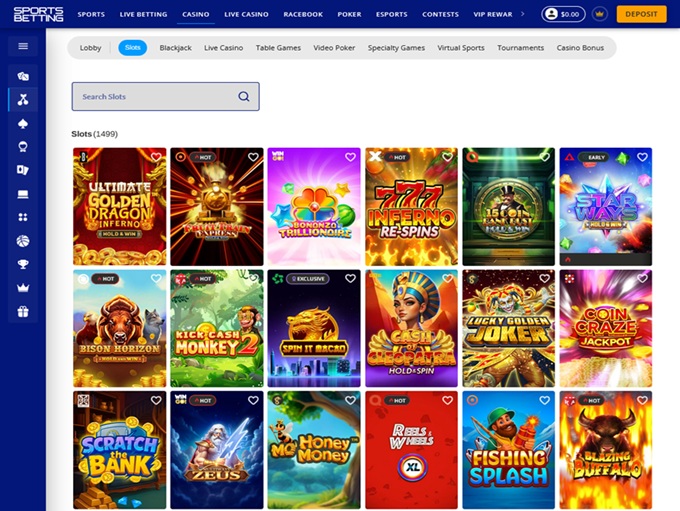Click the magnifier icon in the search box
680x511 pixels.
244,97
